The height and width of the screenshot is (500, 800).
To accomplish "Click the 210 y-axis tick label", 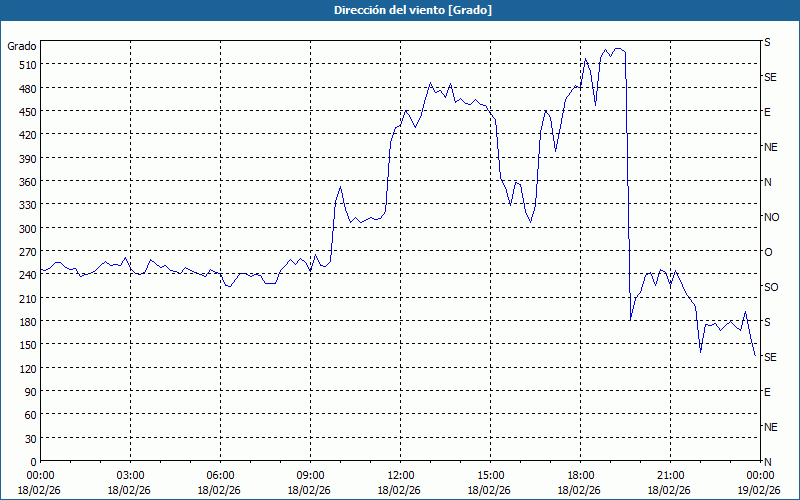I will [28, 299].
